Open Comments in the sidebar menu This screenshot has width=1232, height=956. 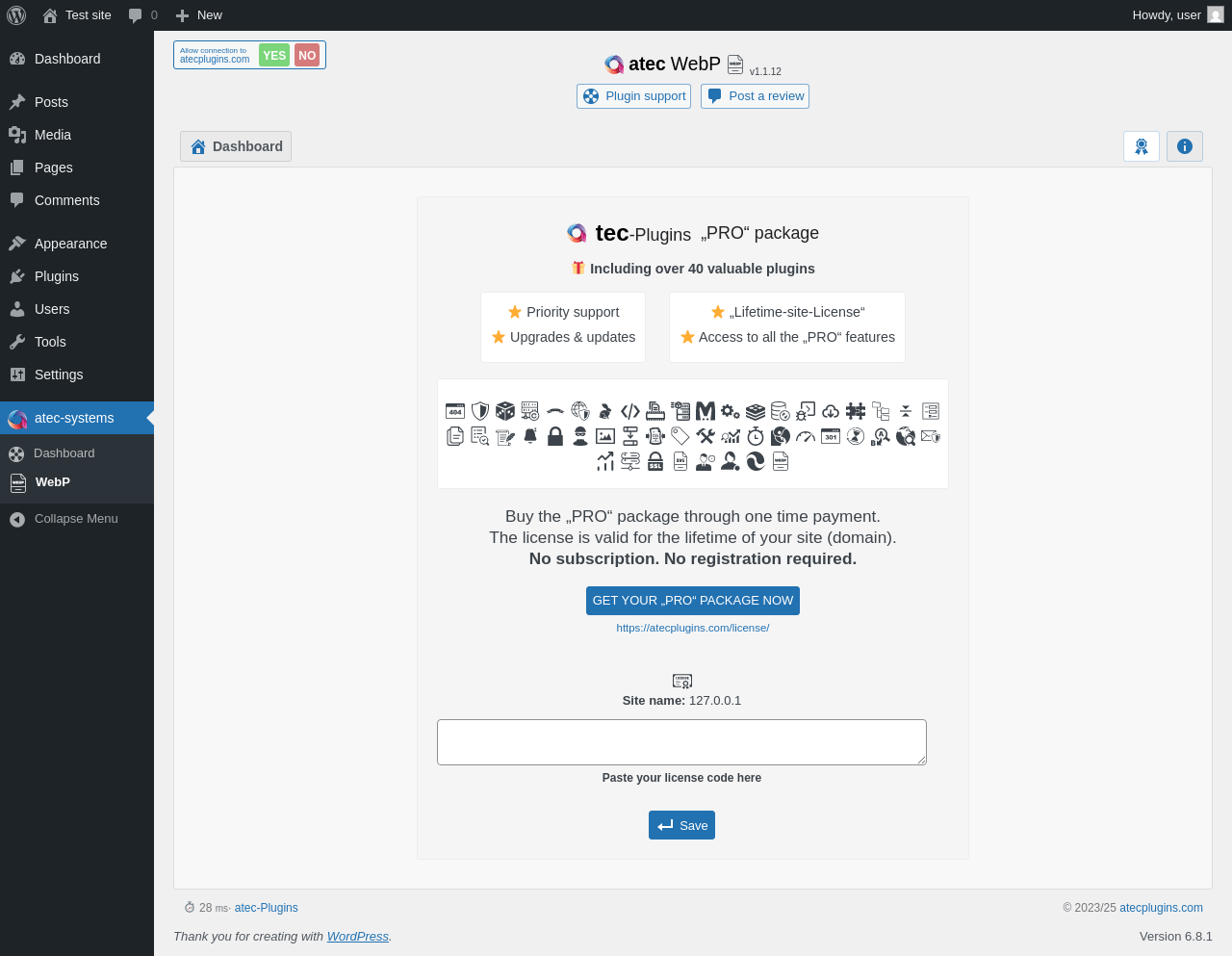77,200
